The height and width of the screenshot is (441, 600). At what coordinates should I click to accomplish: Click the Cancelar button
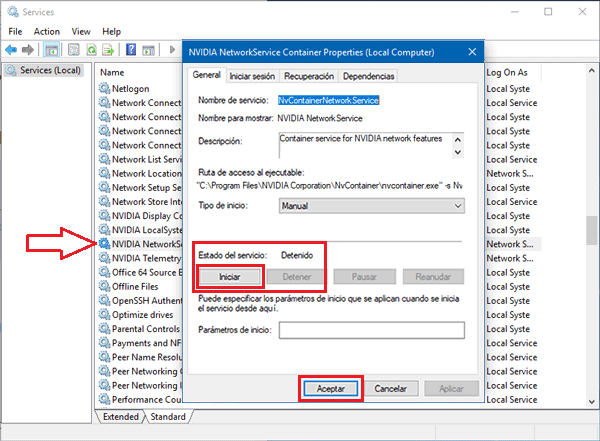[x=391, y=389]
